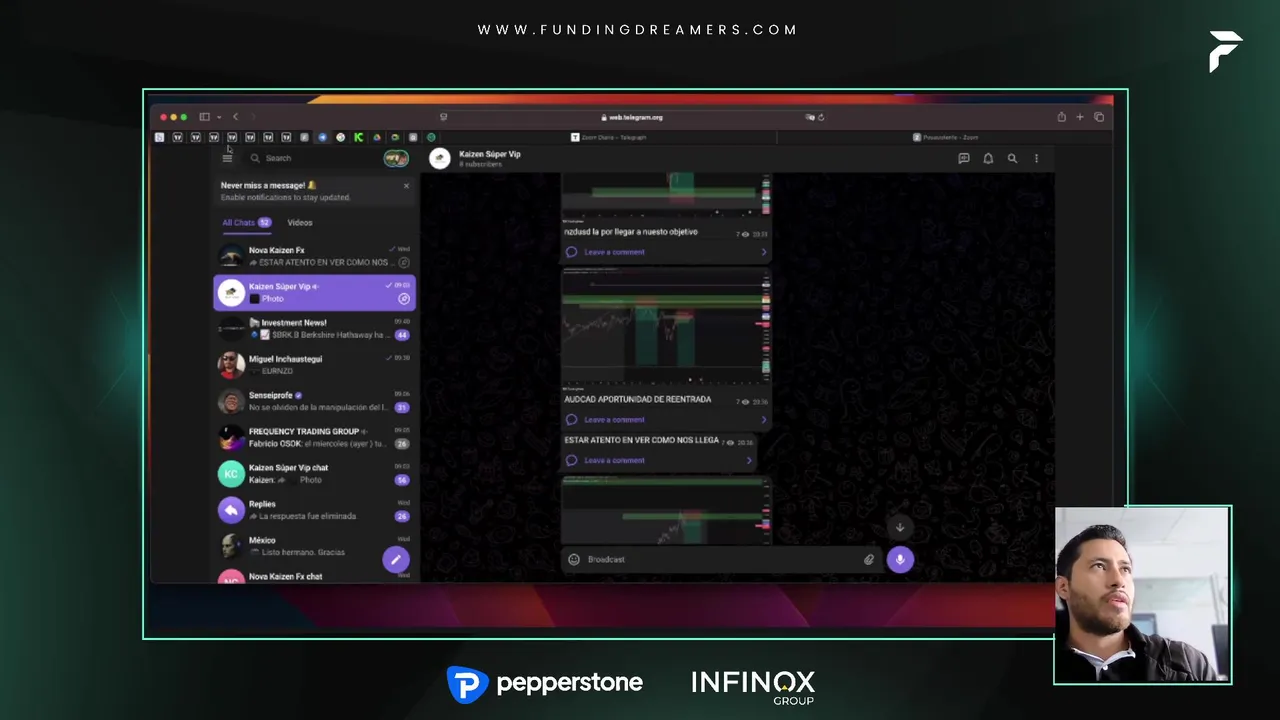Record a voice message with microphone
Viewport: 1280px width, 720px height.
(900, 560)
